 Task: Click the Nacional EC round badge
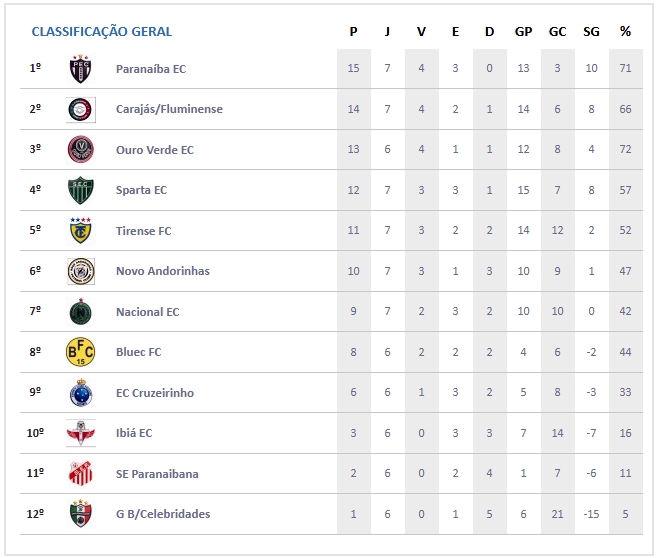pos(80,312)
